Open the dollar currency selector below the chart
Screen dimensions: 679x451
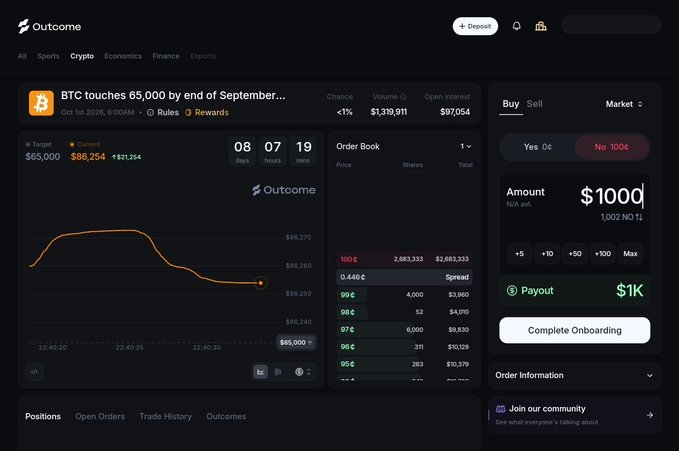tap(303, 372)
